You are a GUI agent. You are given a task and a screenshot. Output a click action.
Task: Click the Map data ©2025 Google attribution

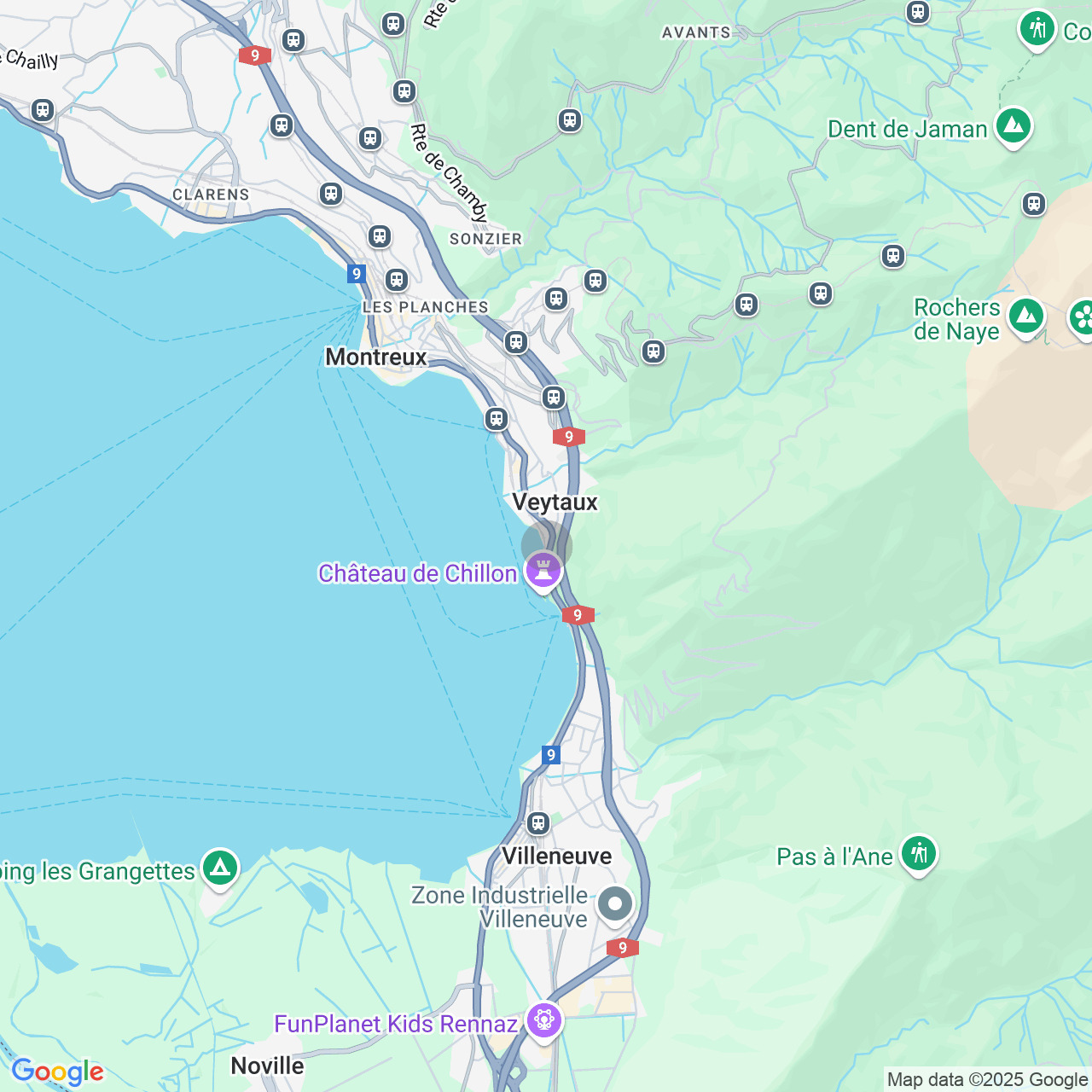point(987,1080)
